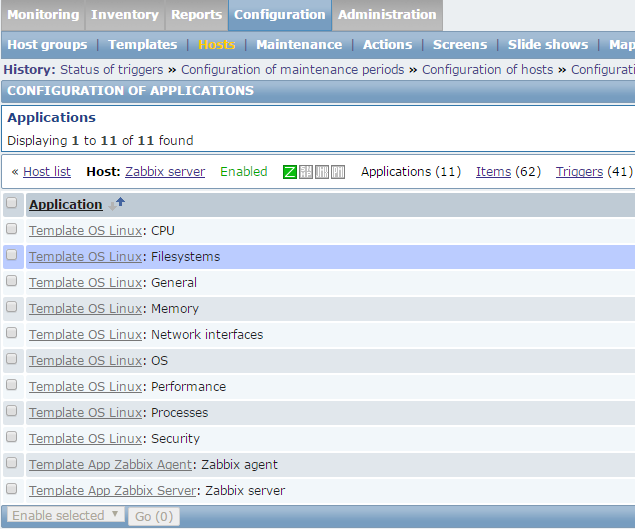Open Template OS Linux link in Network interfaces row
This screenshot has width=635, height=529.
click(x=85, y=335)
